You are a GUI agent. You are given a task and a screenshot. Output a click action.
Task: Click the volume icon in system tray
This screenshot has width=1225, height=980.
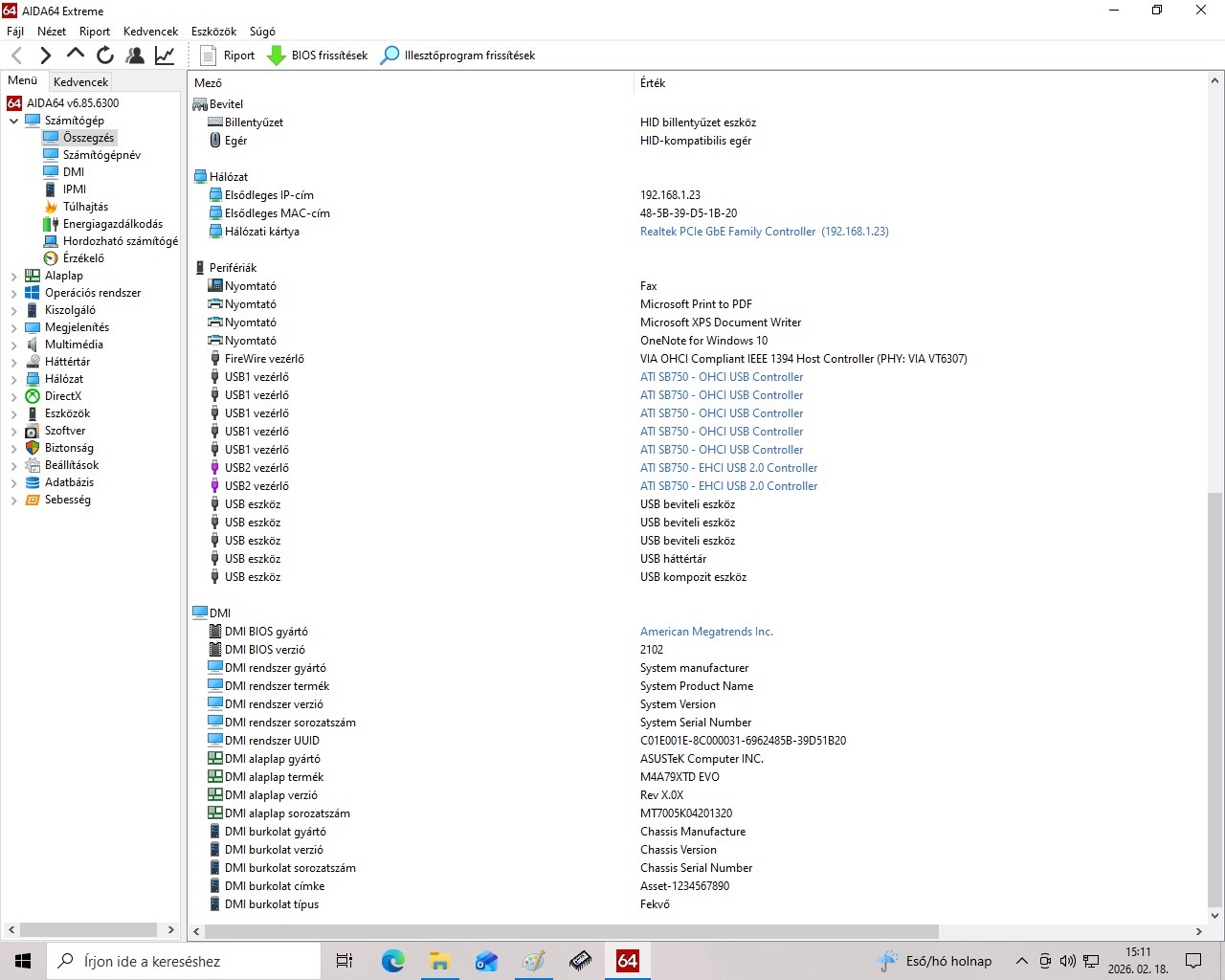point(1068,961)
